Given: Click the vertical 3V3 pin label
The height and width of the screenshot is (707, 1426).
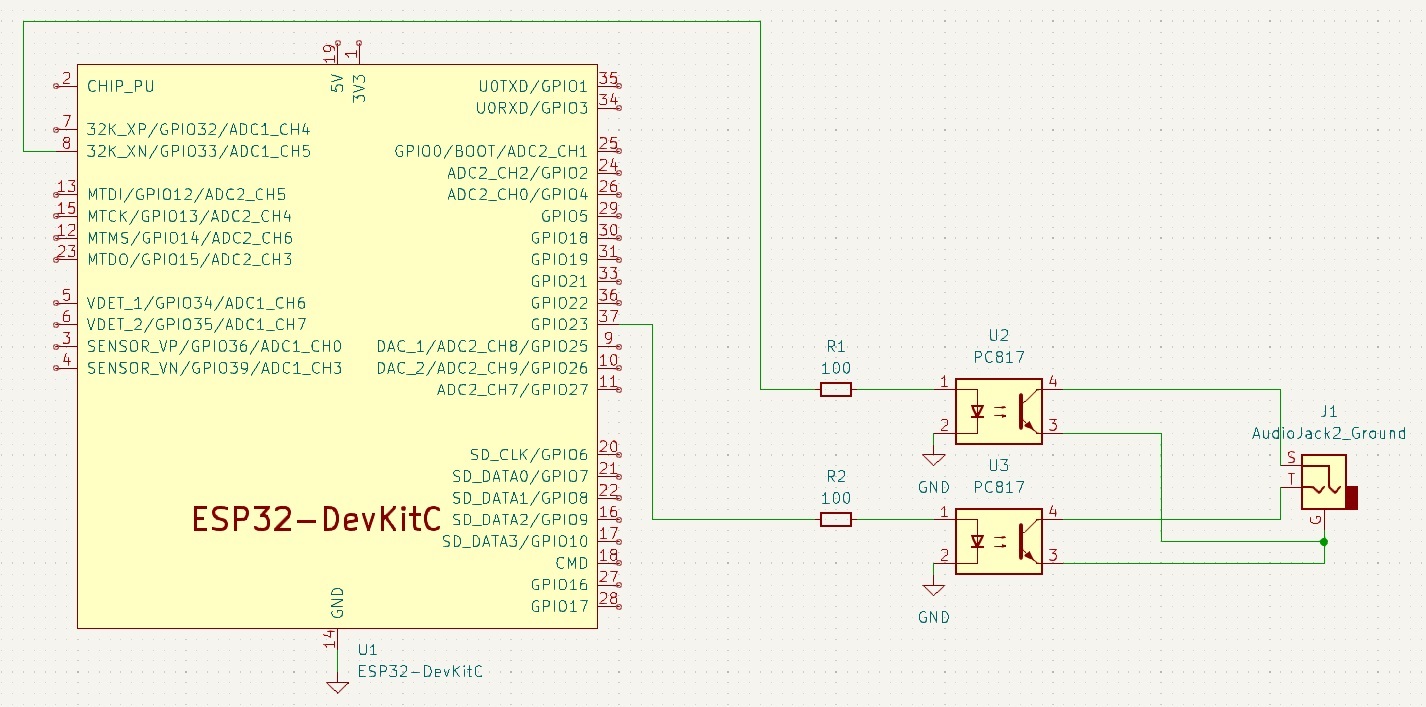Looking at the screenshot, I should 360,88.
